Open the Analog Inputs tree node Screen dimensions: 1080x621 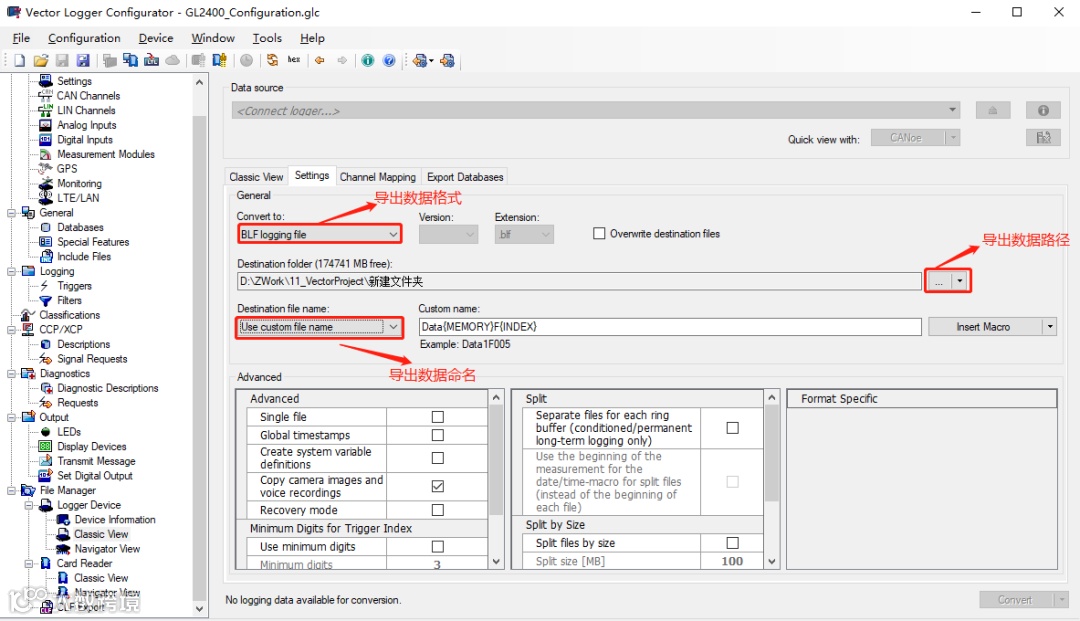click(x=87, y=125)
